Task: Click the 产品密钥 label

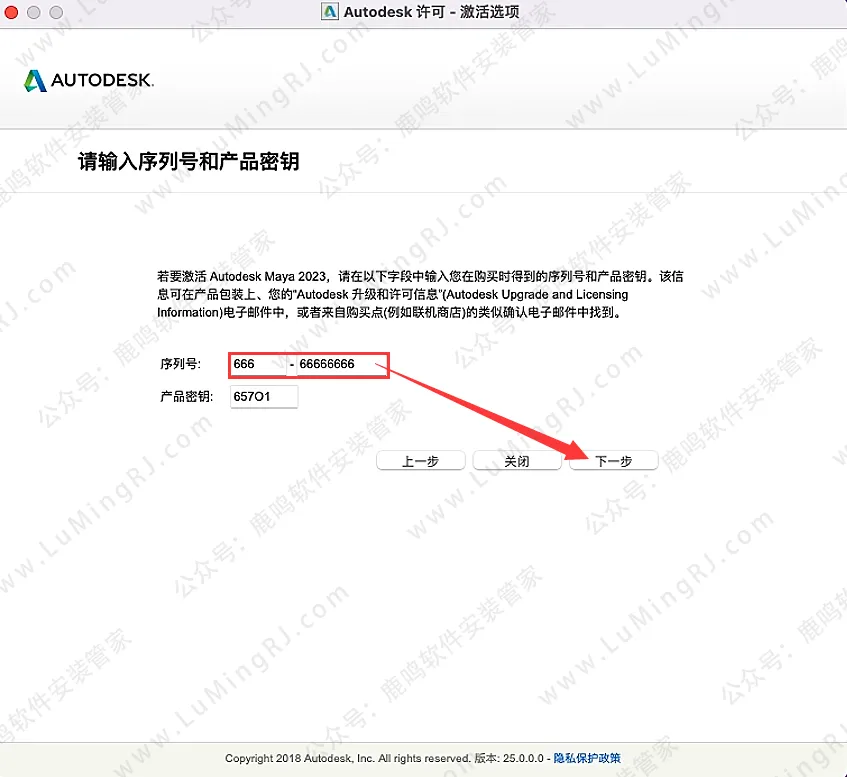Action: (x=186, y=397)
